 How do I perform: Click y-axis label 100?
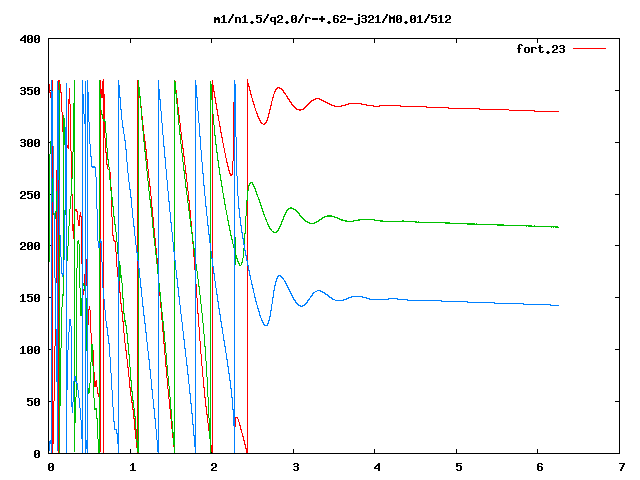30,350
